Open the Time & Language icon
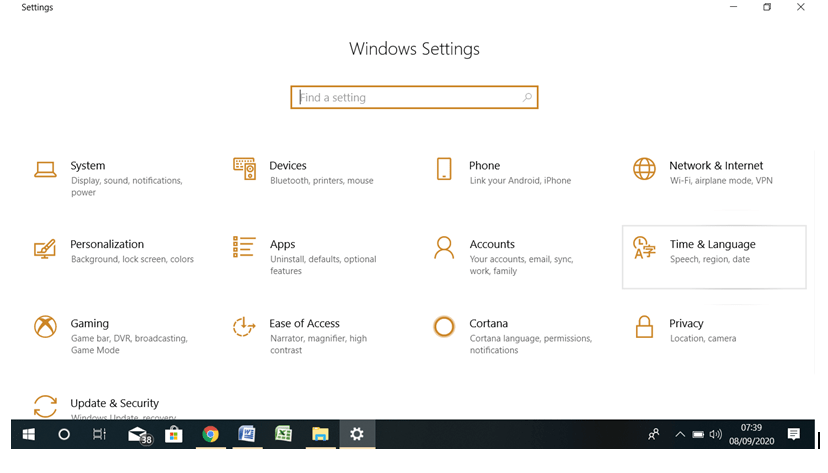Image resolution: width=828 pixels, height=473 pixels. coord(644,248)
